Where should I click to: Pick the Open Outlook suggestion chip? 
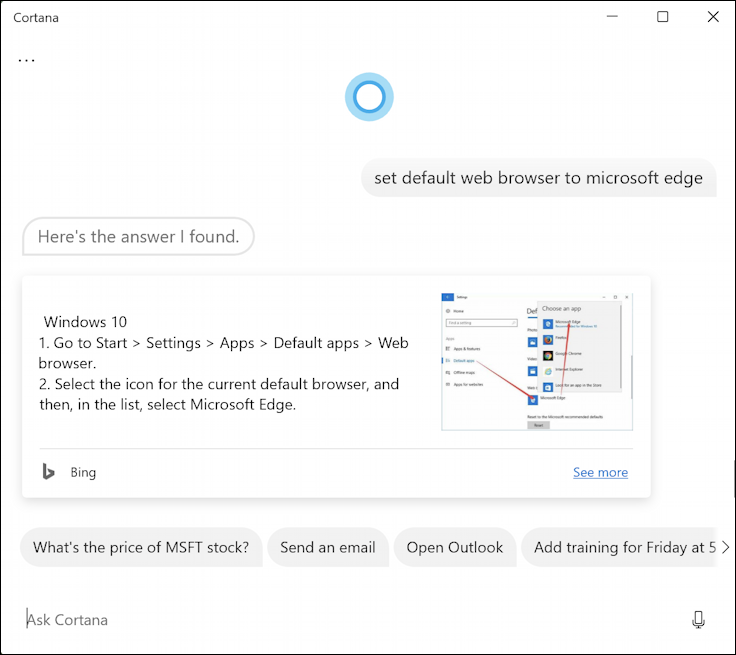click(454, 547)
